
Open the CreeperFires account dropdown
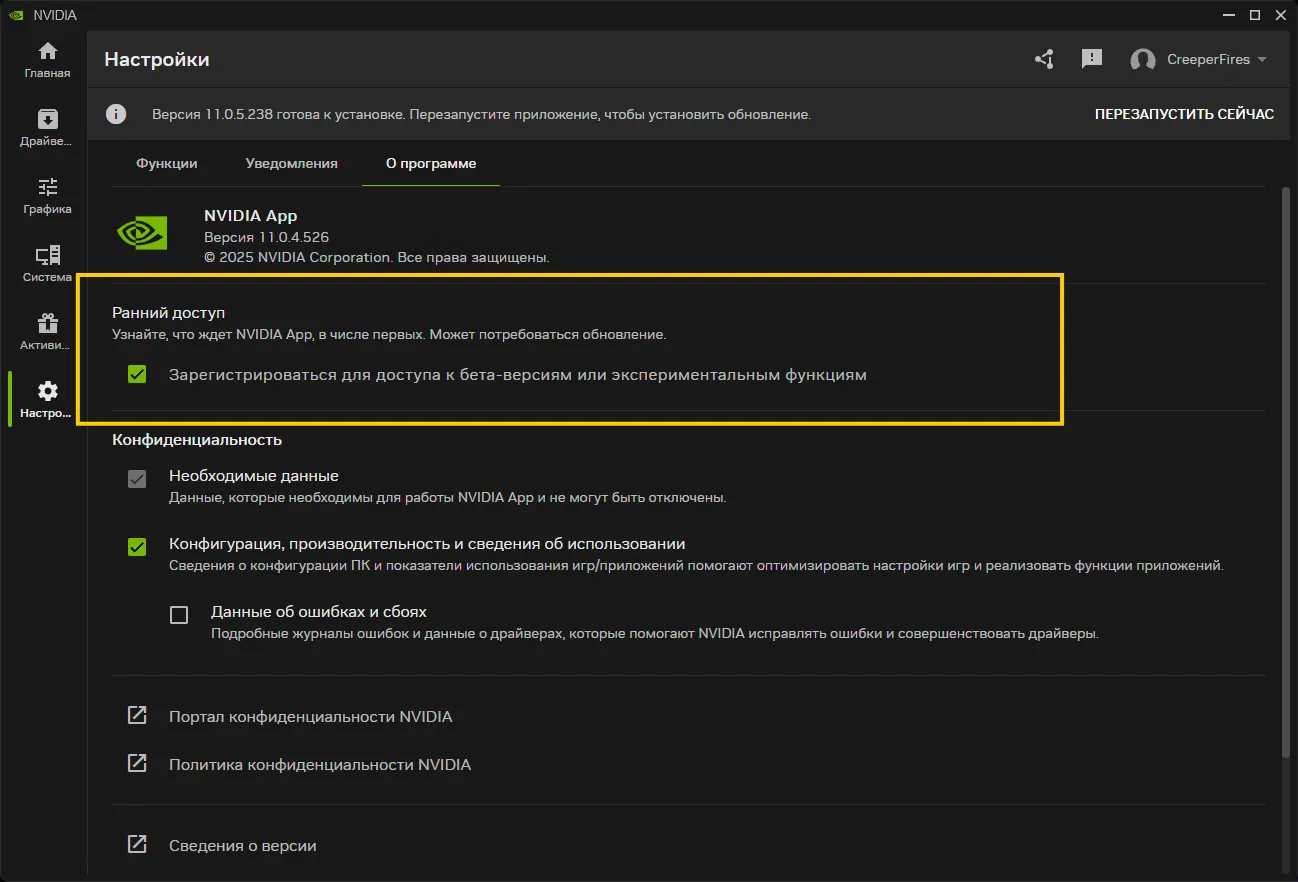point(1199,60)
